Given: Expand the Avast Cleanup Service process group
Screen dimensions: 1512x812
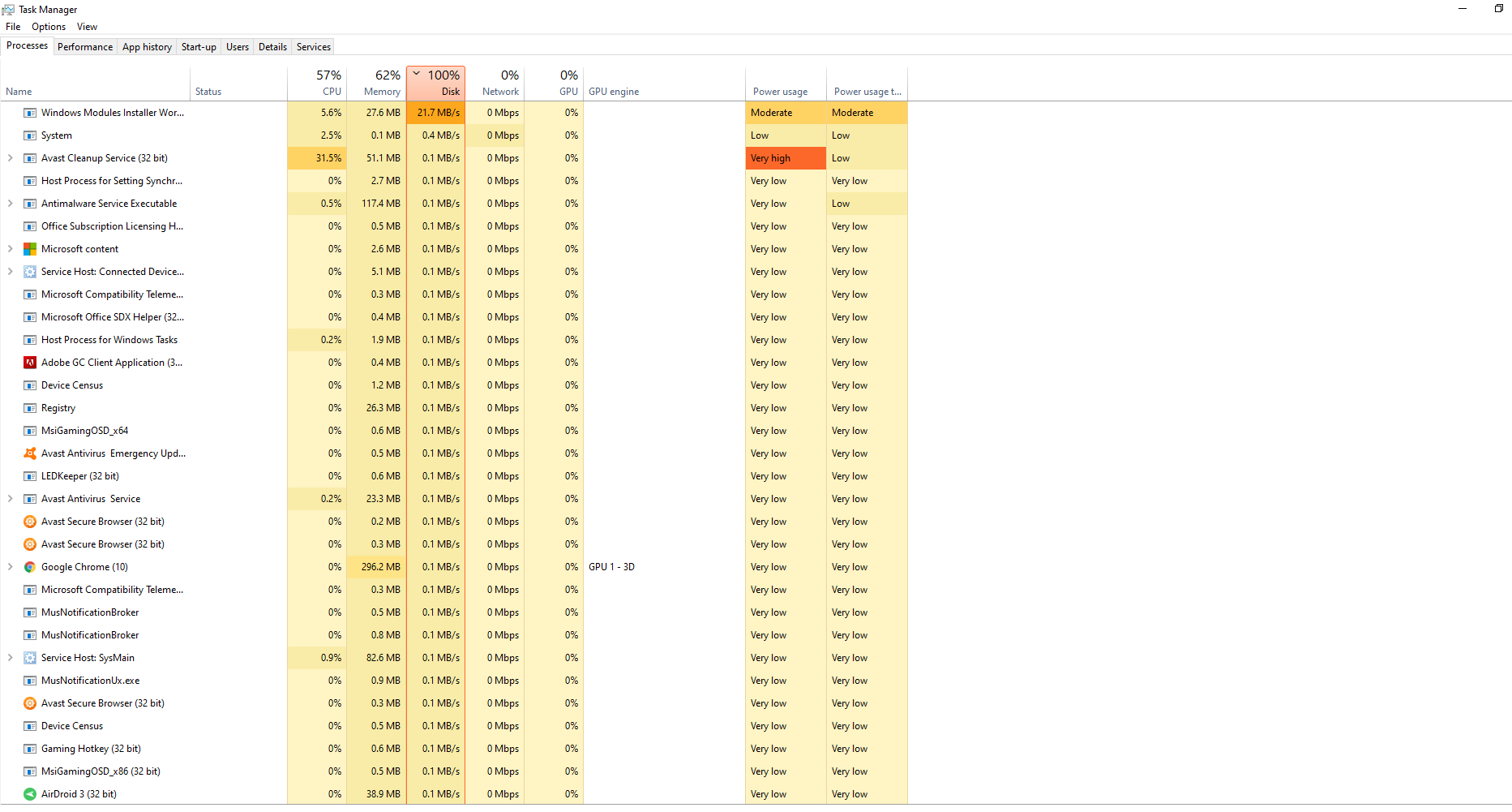Looking at the screenshot, I should tap(10, 158).
